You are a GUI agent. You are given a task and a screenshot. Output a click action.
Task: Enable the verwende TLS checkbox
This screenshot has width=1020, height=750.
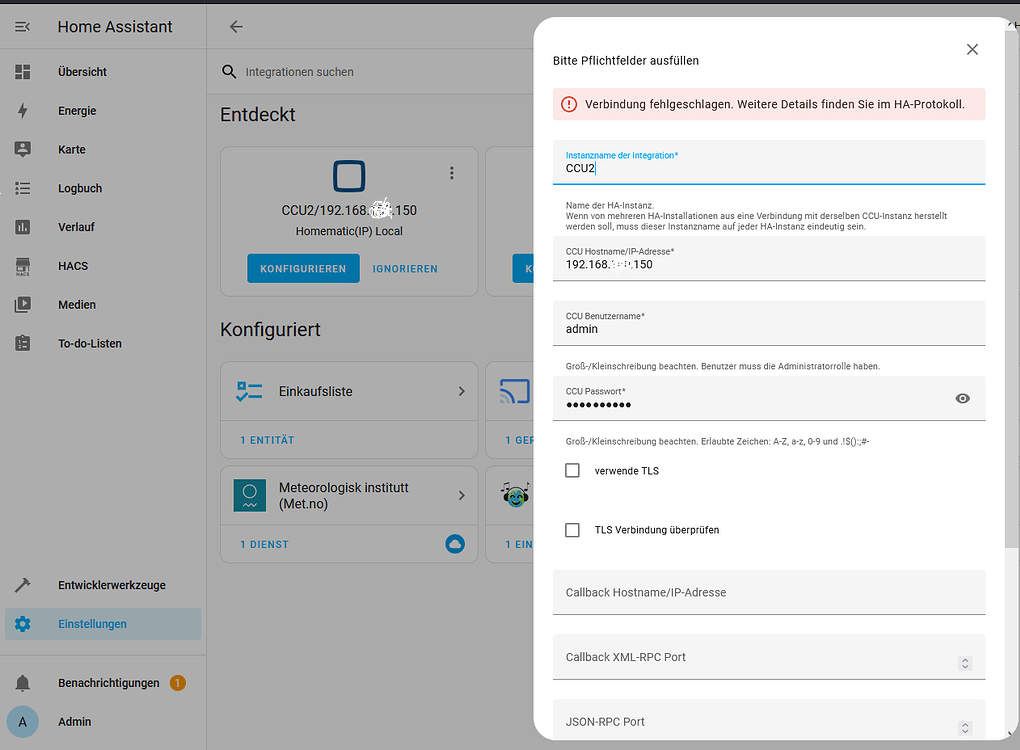[572, 469]
